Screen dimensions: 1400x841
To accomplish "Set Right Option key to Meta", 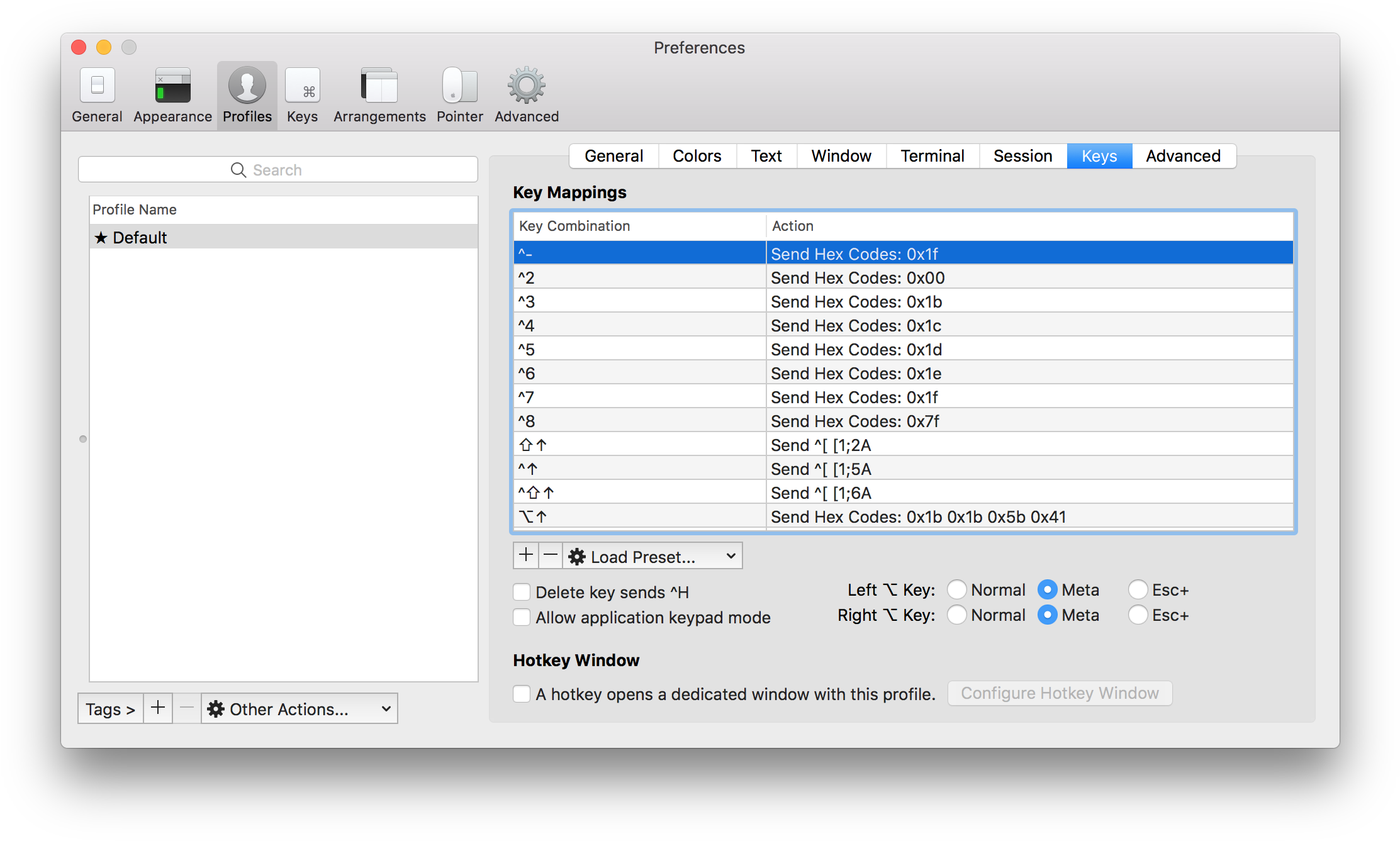I will [1048, 615].
